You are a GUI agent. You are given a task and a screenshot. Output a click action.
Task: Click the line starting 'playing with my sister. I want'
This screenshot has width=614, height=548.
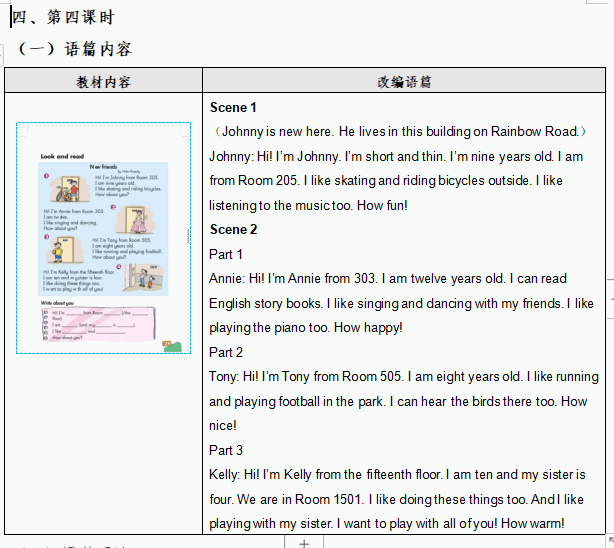pyautogui.click(x=387, y=523)
